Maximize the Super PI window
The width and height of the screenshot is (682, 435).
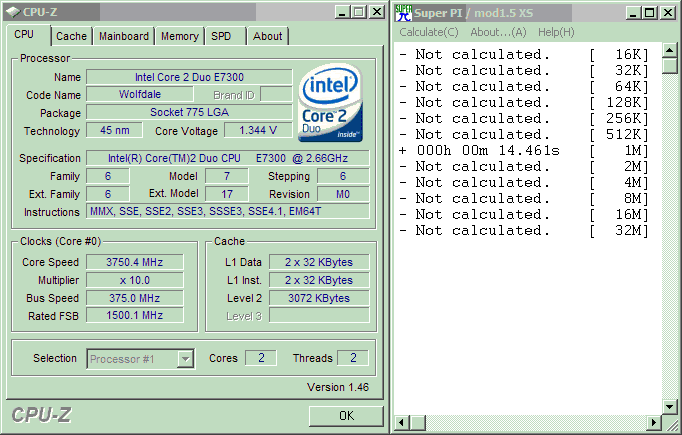pyautogui.click(x=649, y=13)
